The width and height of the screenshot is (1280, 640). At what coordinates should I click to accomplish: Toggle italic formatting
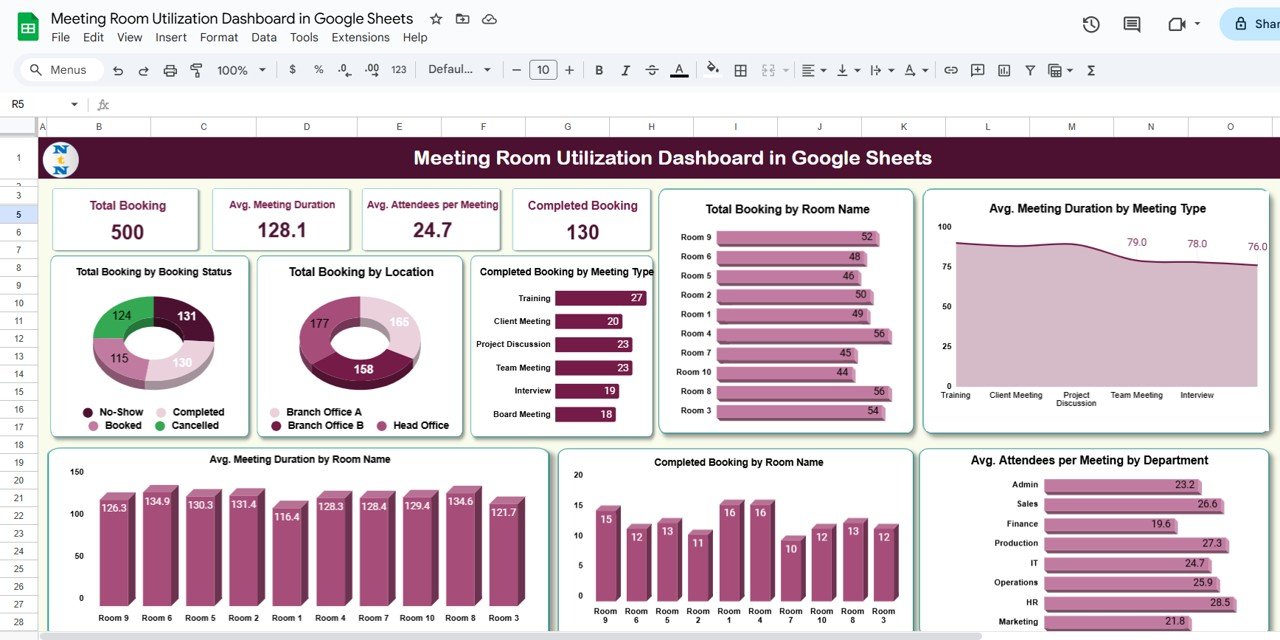(x=625, y=70)
